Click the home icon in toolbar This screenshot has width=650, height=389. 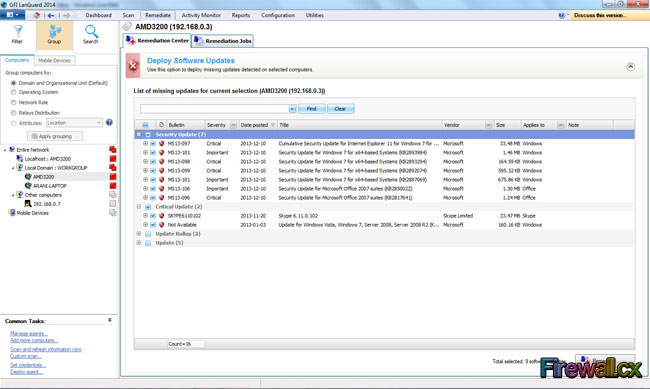pos(36,15)
